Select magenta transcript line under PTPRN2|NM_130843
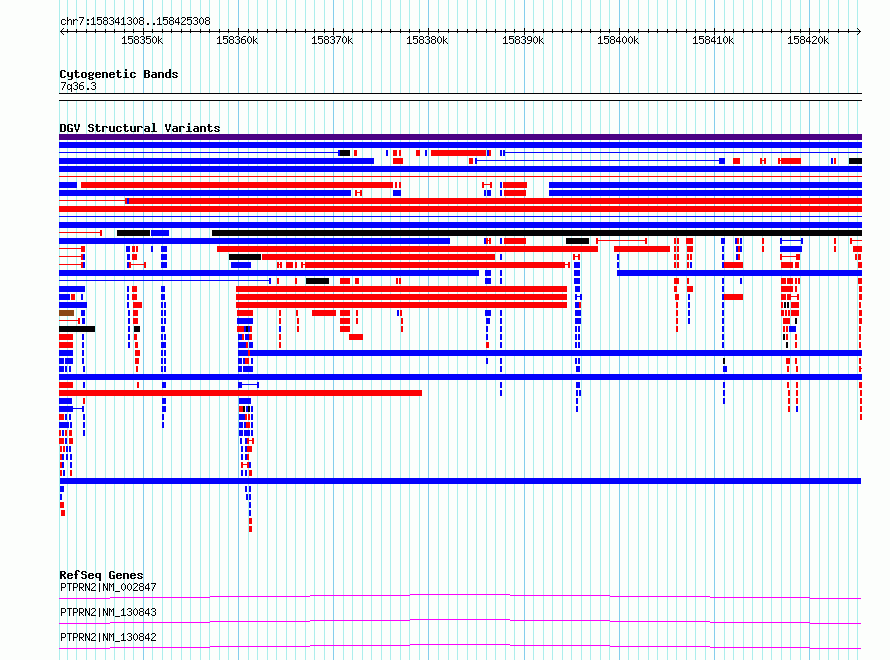The width and height of the screenshot is (890, 660). pos(460,621)
